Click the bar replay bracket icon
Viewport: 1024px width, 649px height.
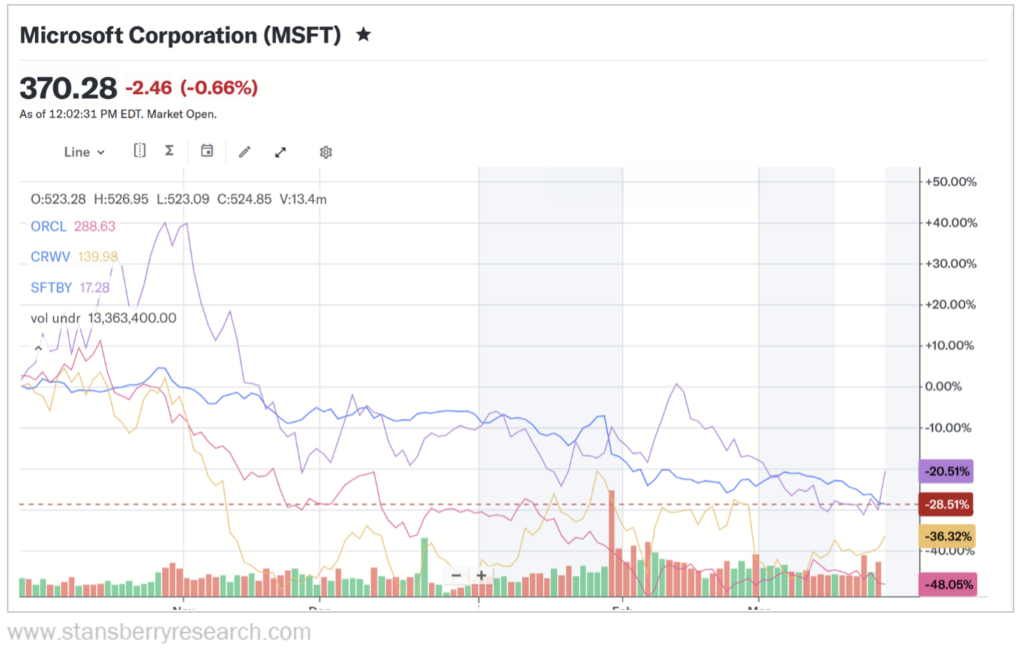pyautogui.click(x=139, y=151)
